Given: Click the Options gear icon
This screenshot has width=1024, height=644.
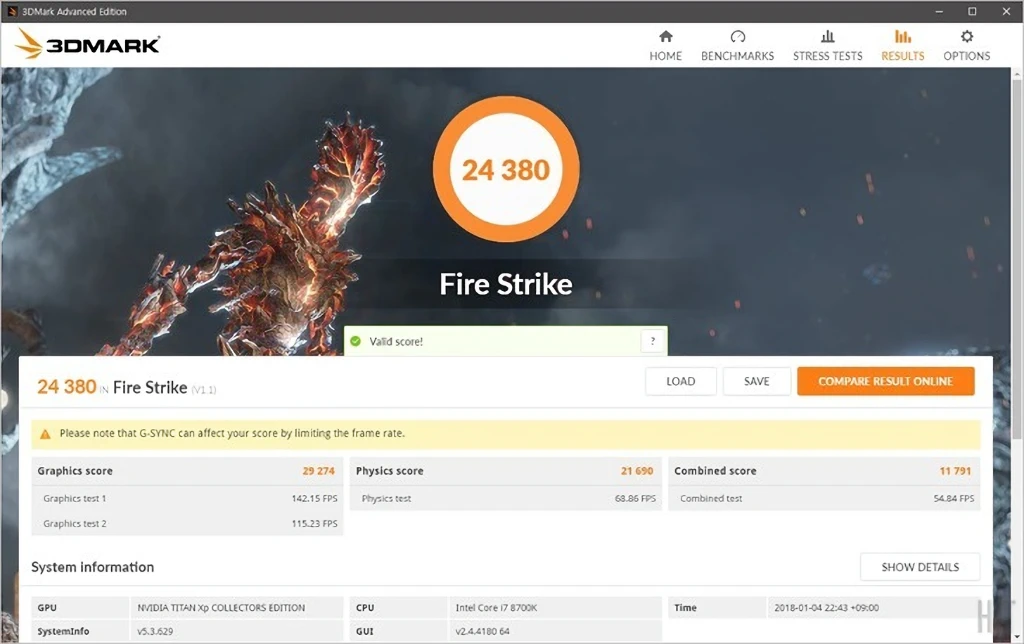Looking at the screenshot, I should (967, 36).
